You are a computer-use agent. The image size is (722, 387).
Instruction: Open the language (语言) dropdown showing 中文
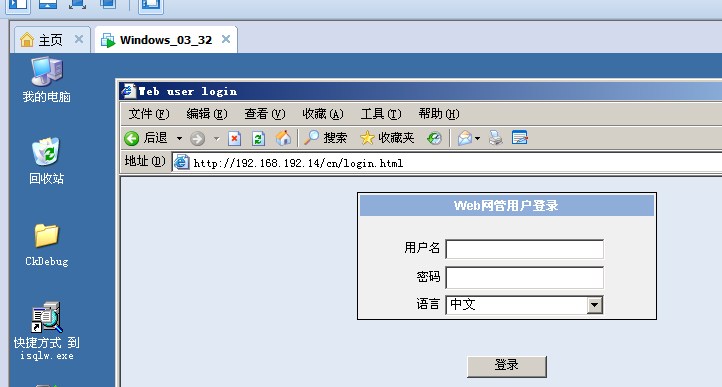tap(524, 305)
